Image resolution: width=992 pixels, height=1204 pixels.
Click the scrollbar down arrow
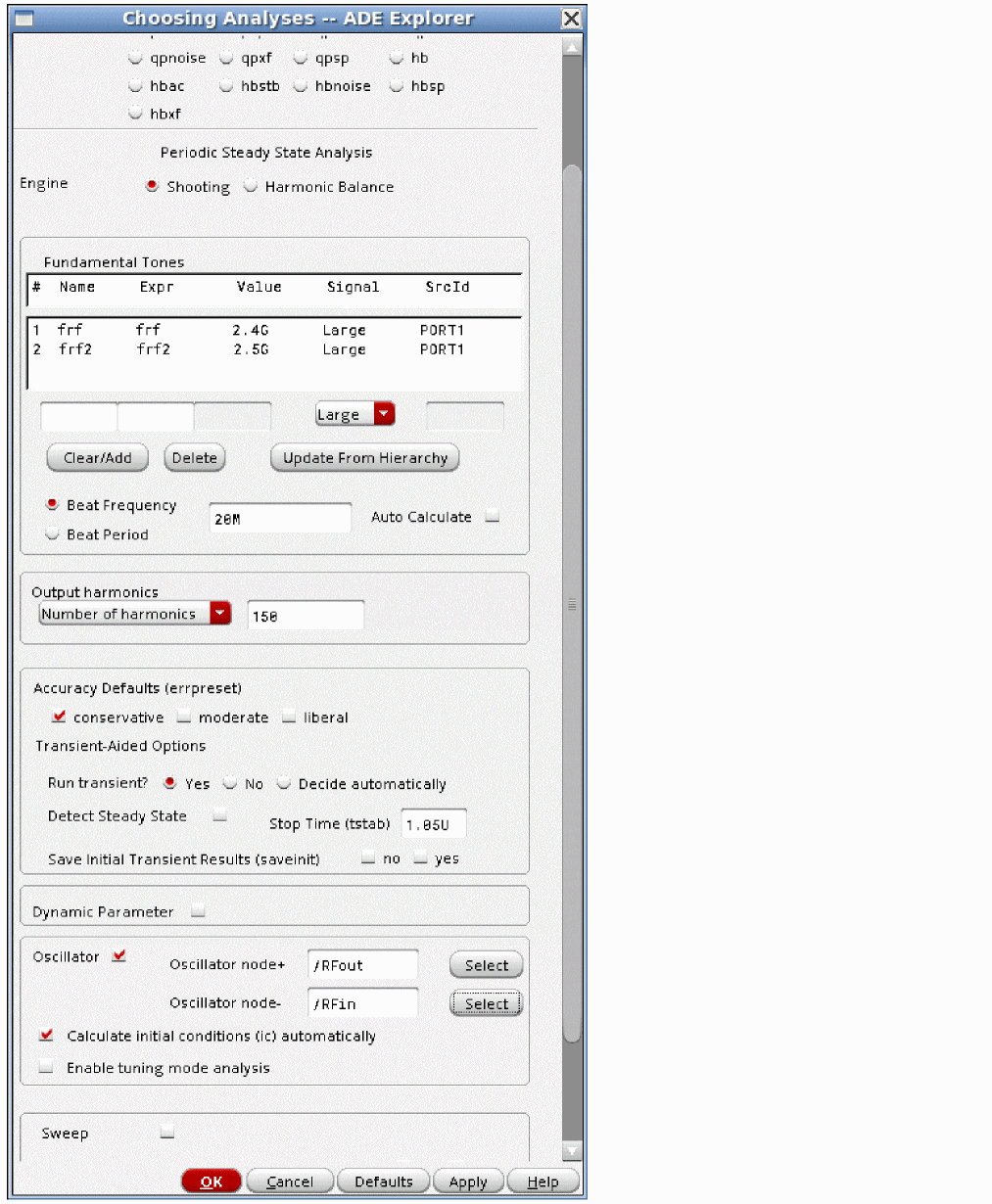tap(573, 1151)
